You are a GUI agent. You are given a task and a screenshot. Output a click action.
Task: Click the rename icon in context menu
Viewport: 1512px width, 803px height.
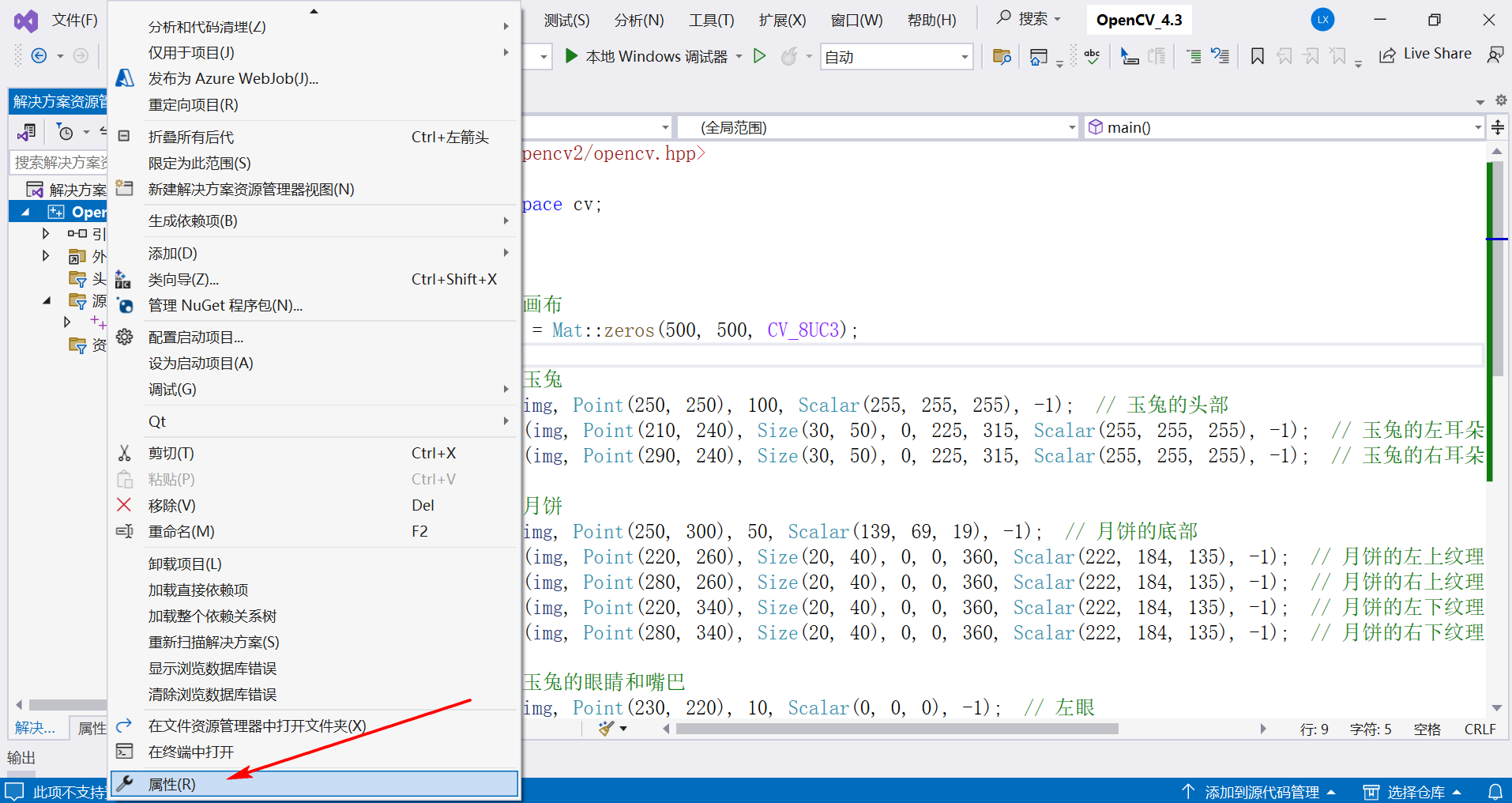(125, 531)
